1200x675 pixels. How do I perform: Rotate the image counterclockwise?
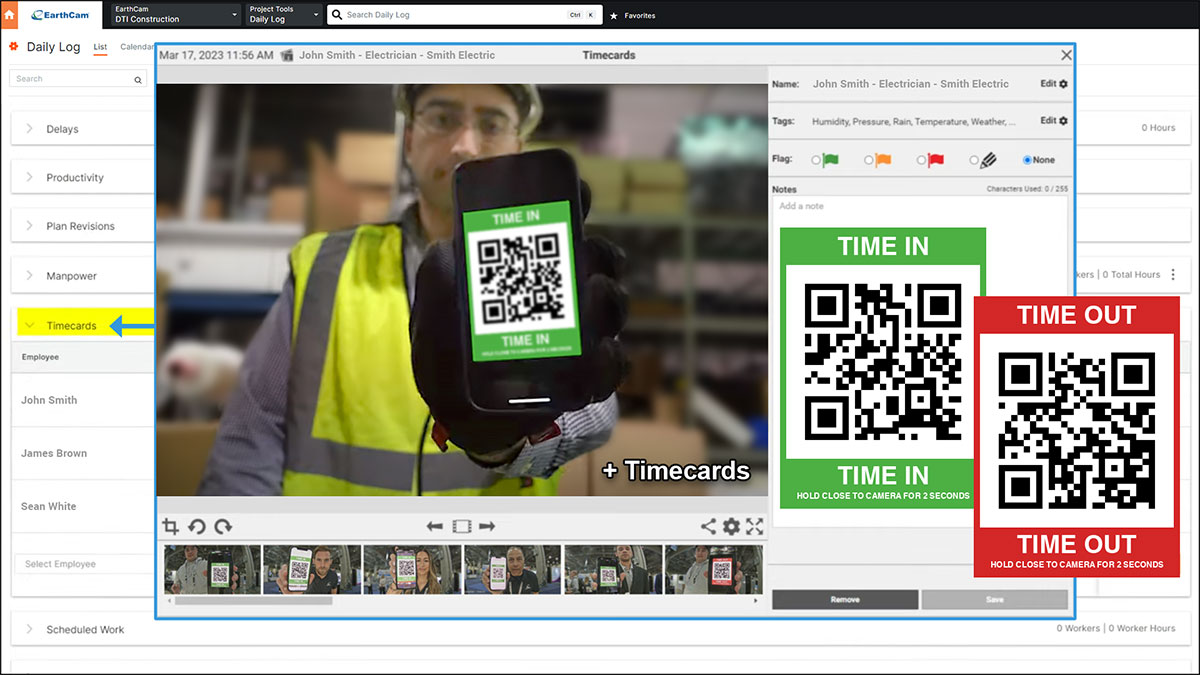[197, 526]
